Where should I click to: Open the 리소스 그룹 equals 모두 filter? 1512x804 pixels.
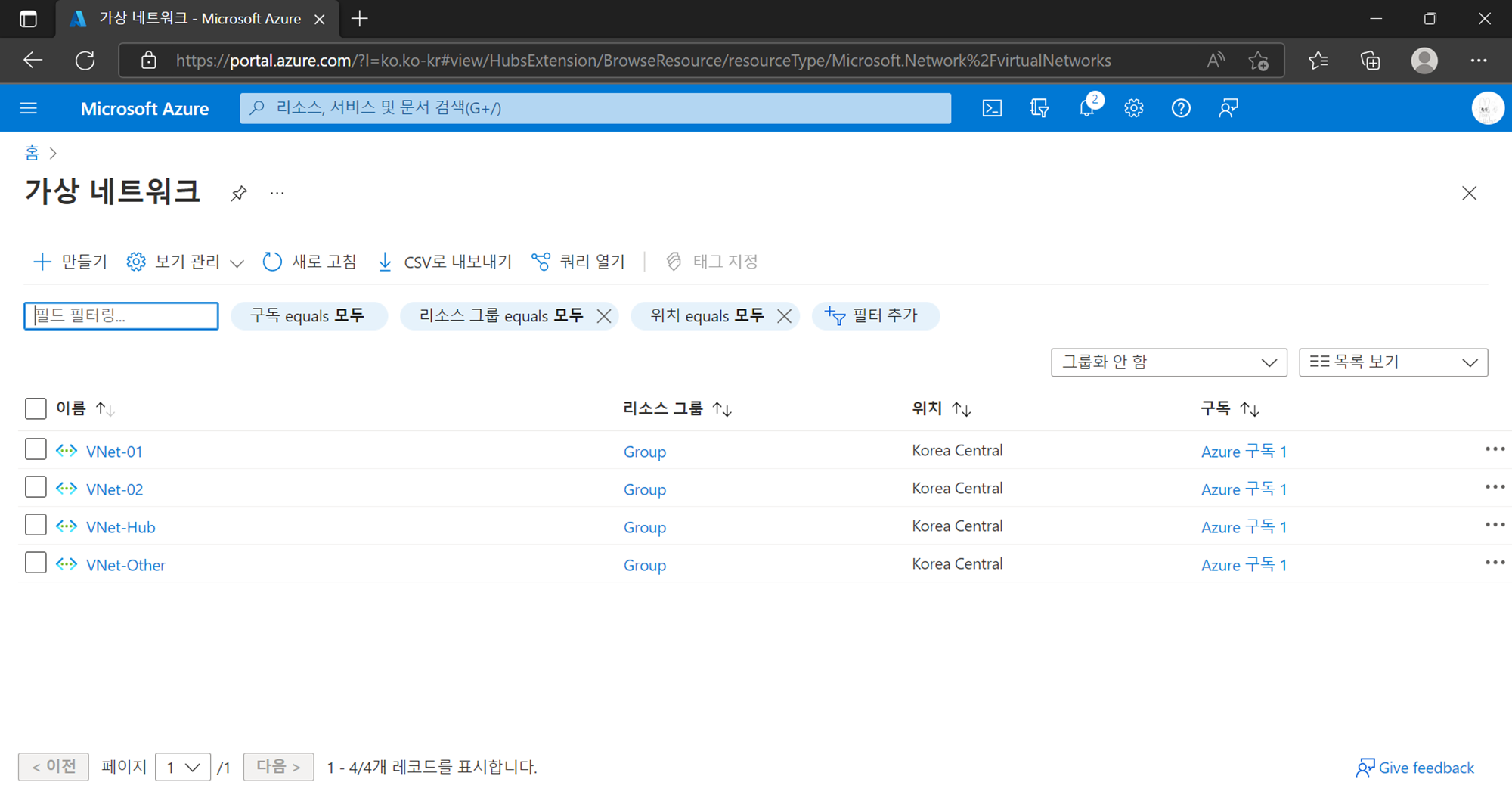click(500, 316)
